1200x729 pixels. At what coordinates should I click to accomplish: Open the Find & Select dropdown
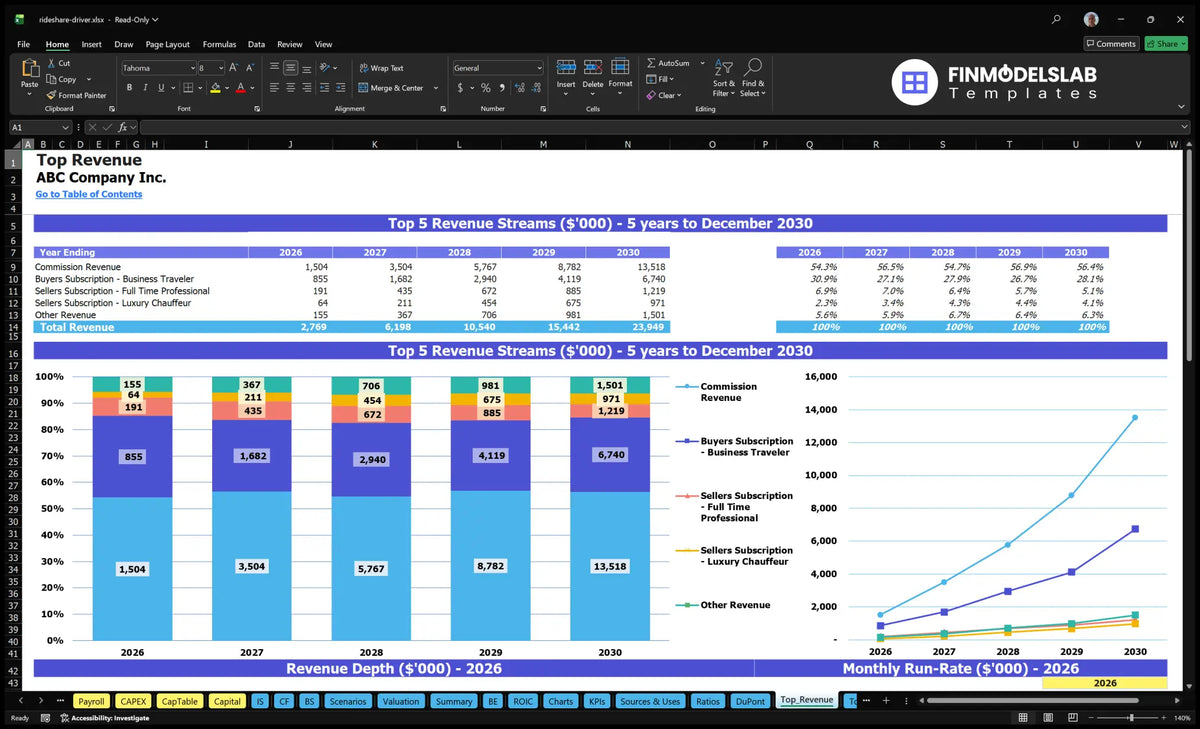(x=753, y=77)
